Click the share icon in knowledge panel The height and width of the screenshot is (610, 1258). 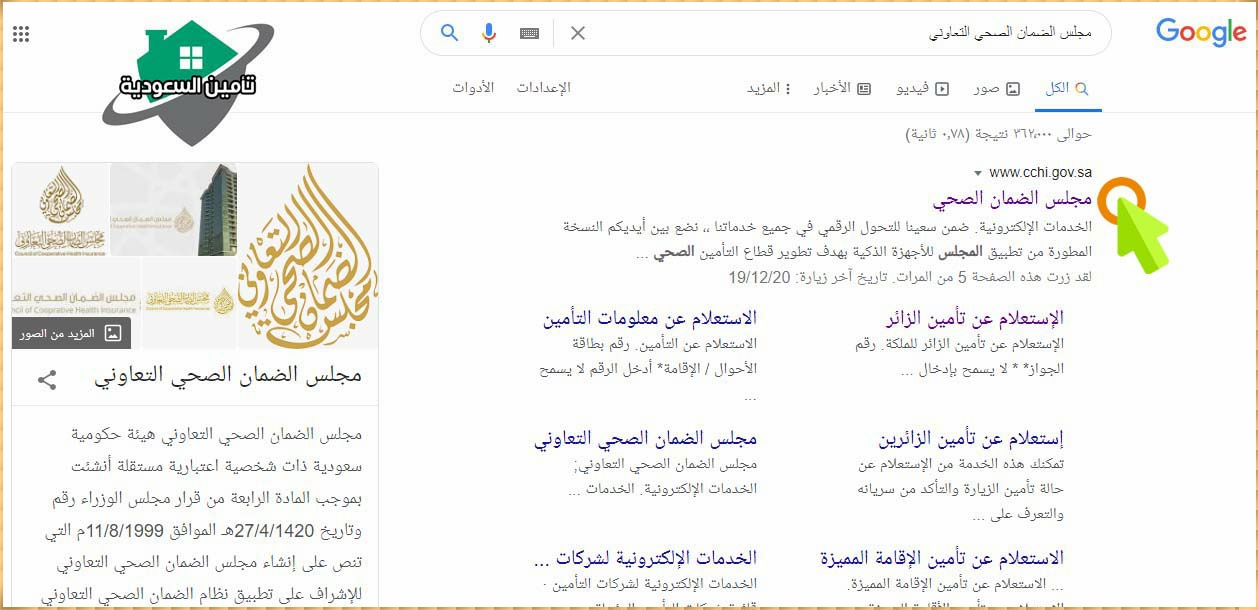tap(47, 380)
